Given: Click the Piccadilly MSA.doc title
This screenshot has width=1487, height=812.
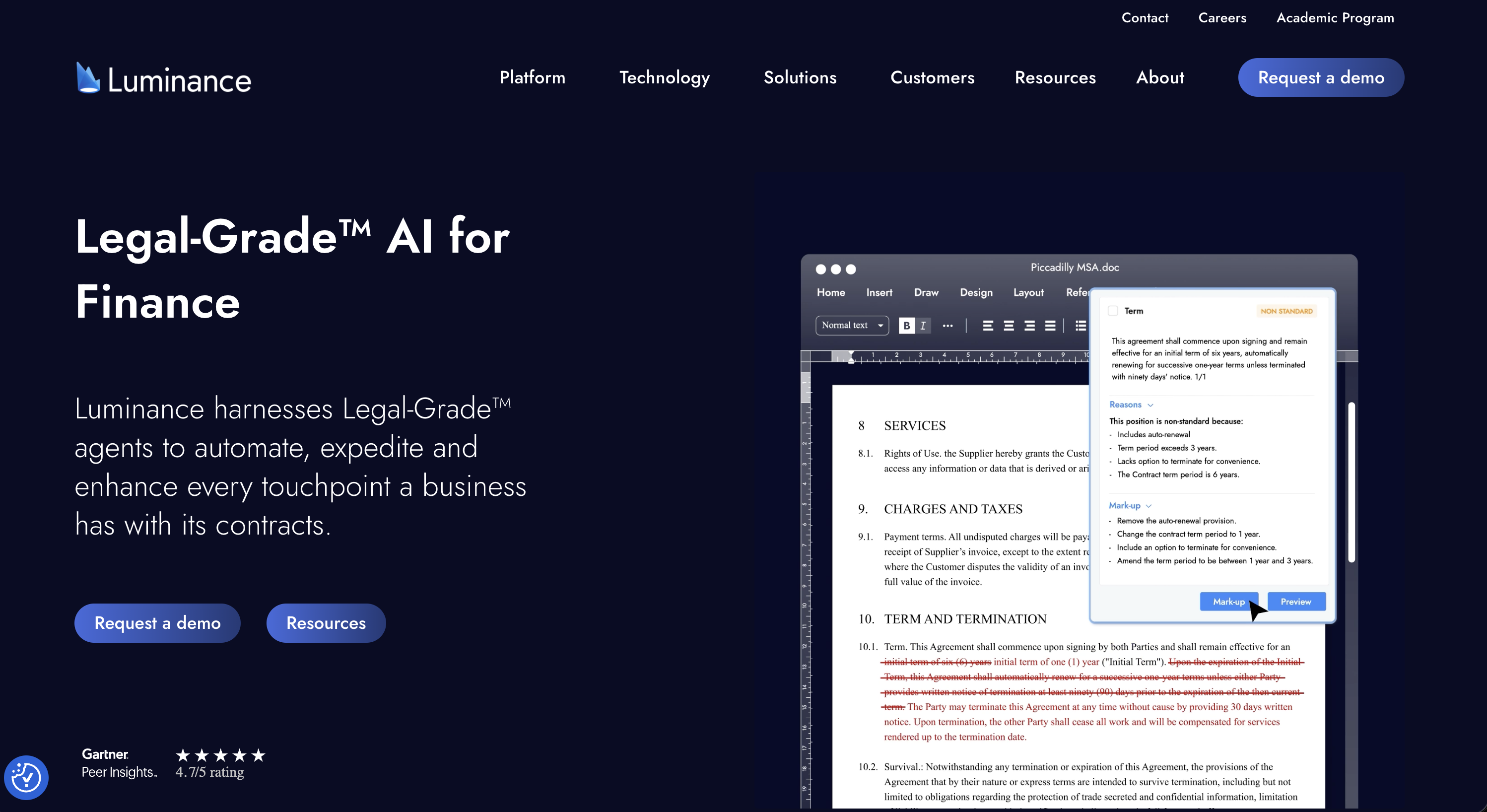Looking at the screenshot, I should [1074, 267].
